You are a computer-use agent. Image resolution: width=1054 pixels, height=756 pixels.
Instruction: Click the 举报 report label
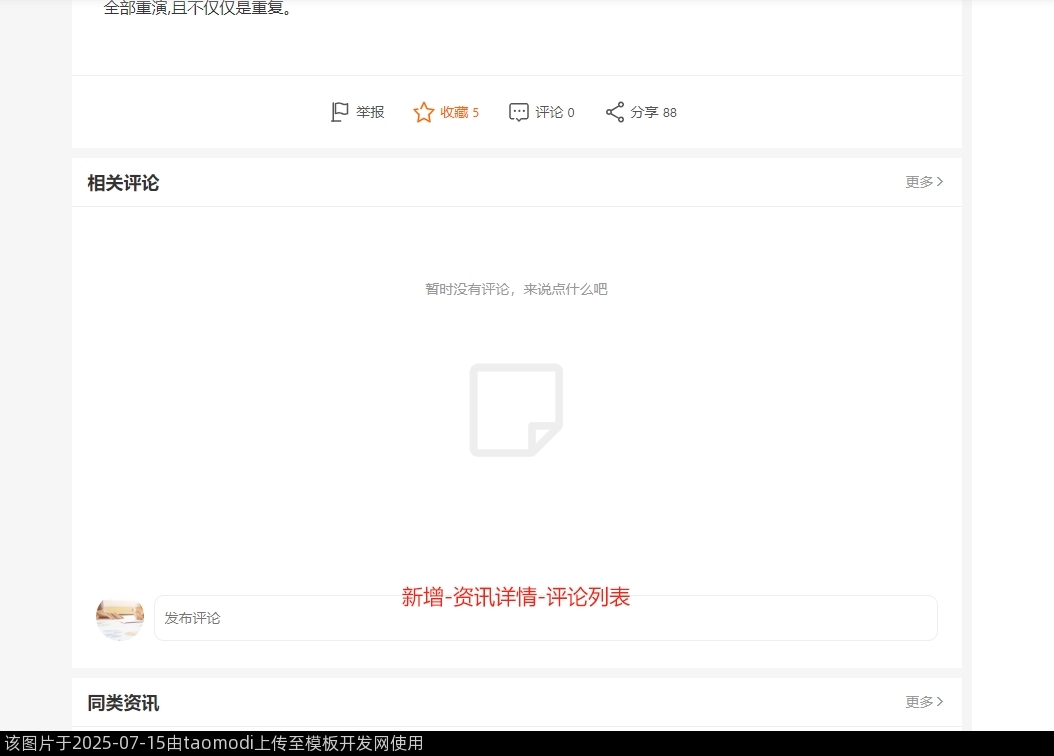[370, 112]
